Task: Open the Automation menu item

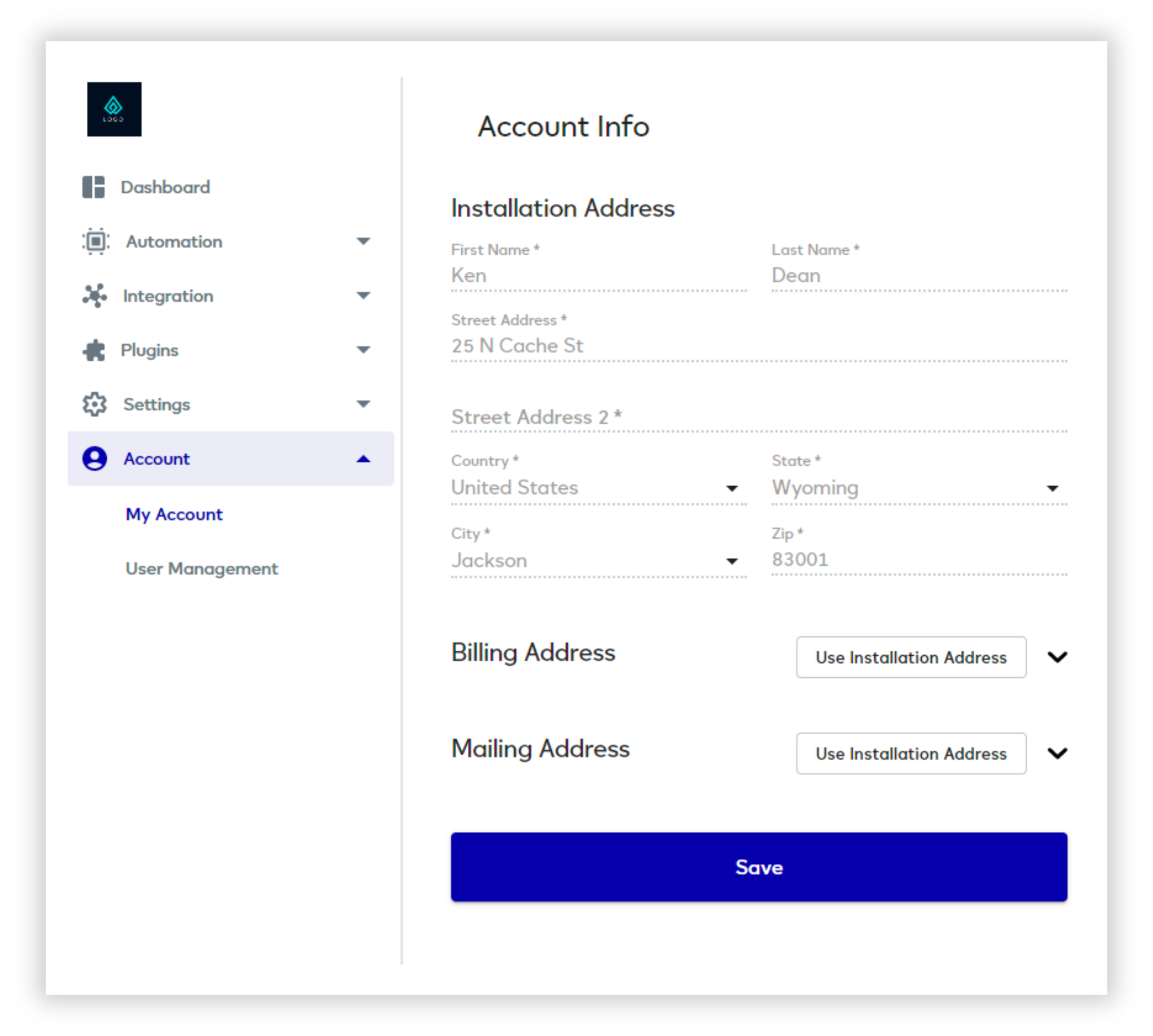Action: (230, 241)
